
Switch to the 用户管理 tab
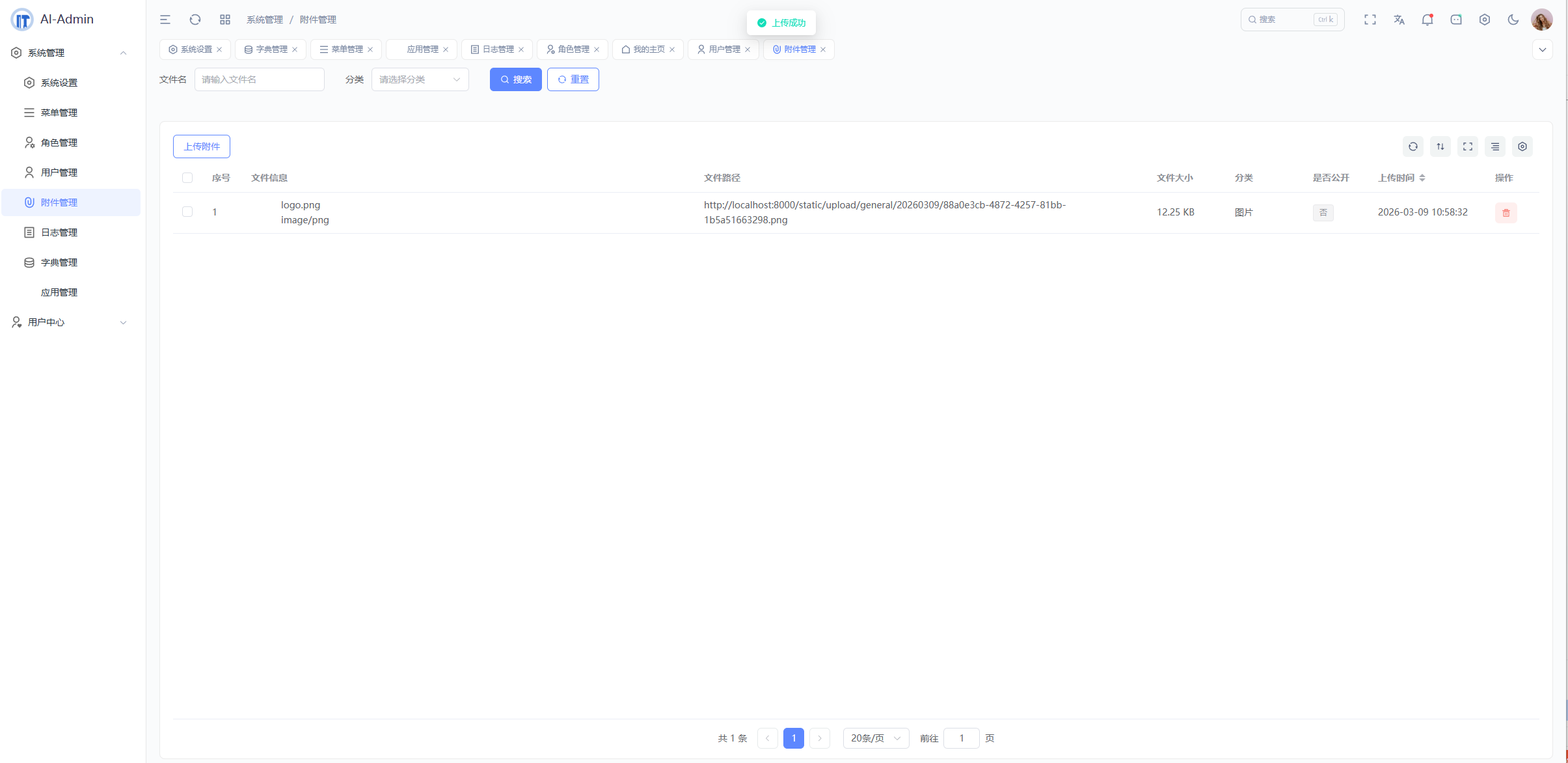pyautogui.click(x=723, y=49)
